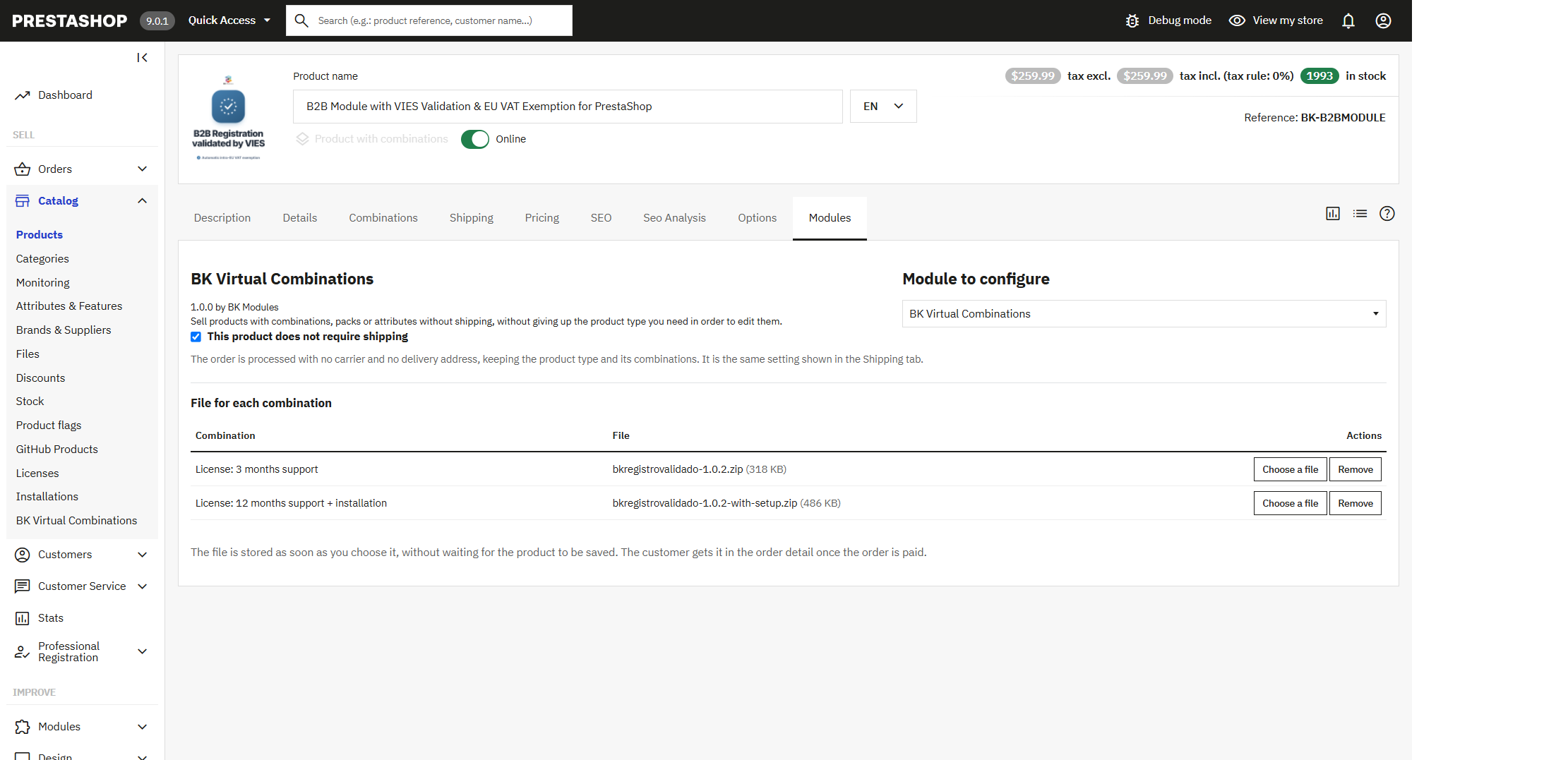Uncheck 'This product does not require shipping'
The height and width of the screenshot is (760, 1568).
click(196, 337)
